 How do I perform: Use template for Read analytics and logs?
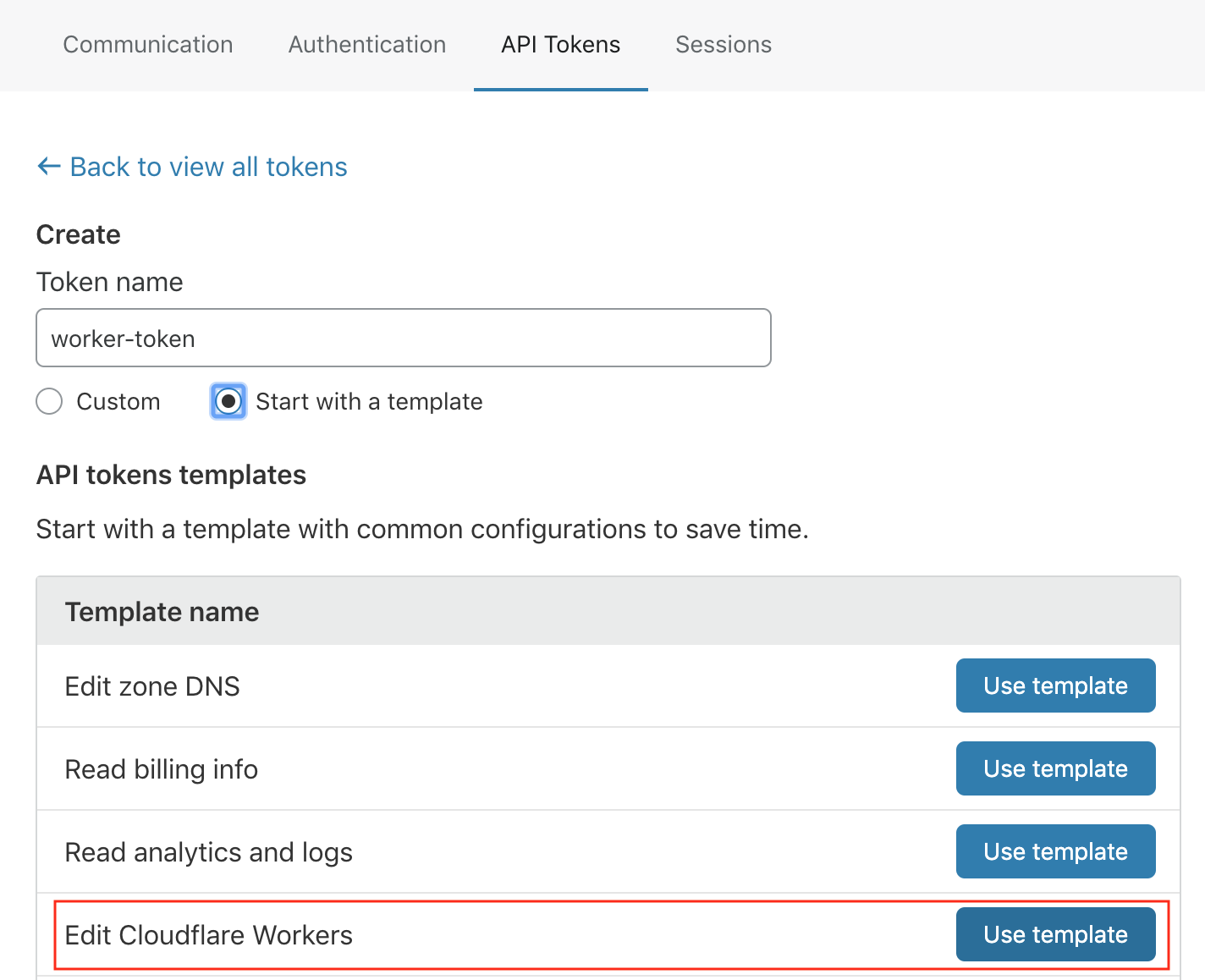tap(1054, 851)
